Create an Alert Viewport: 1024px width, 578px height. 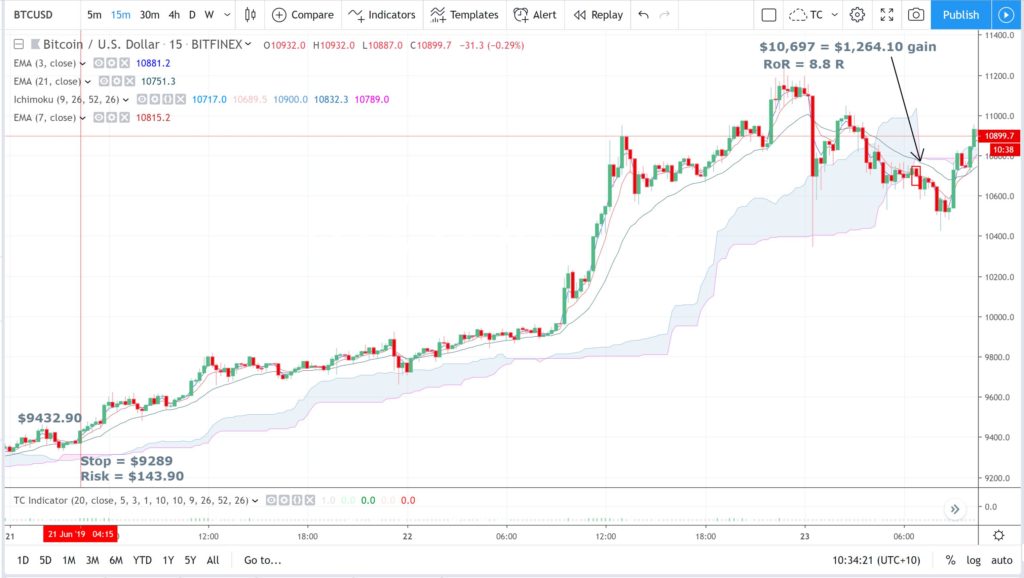click(x=535, y=14)
